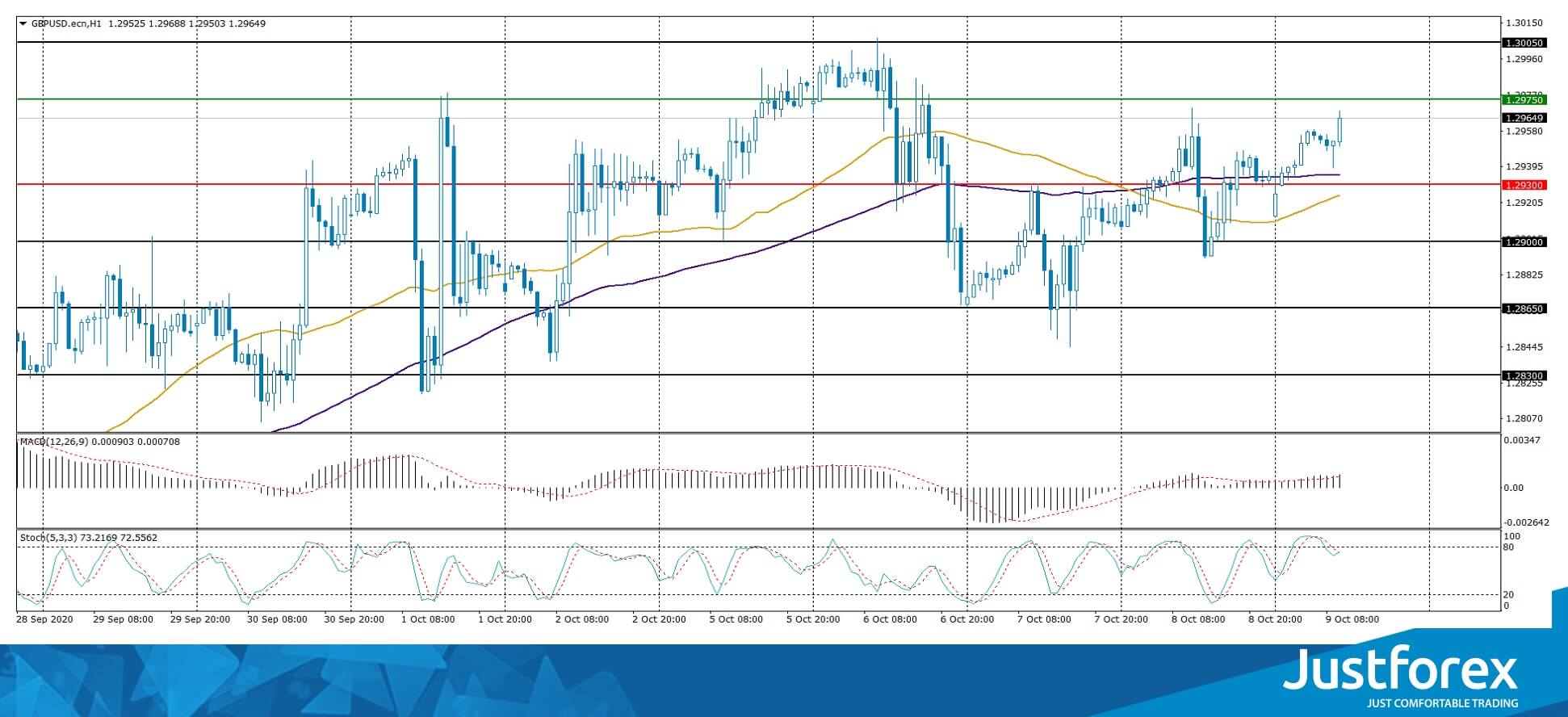Click the 1.28300 horizontal level label
The height and width of the screenshot is (717, 1568).
point(1524,375)
